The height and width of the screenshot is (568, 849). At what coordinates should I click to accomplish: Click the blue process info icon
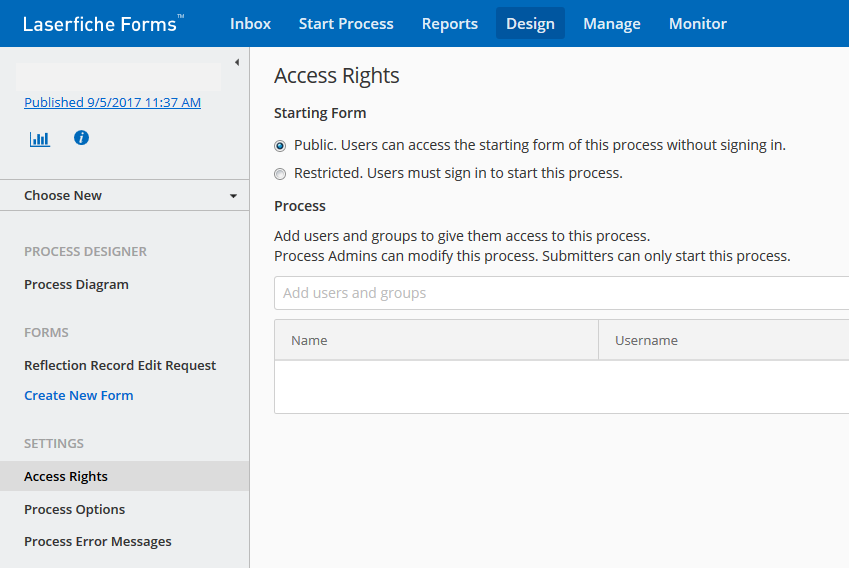[x=81, y=138]
